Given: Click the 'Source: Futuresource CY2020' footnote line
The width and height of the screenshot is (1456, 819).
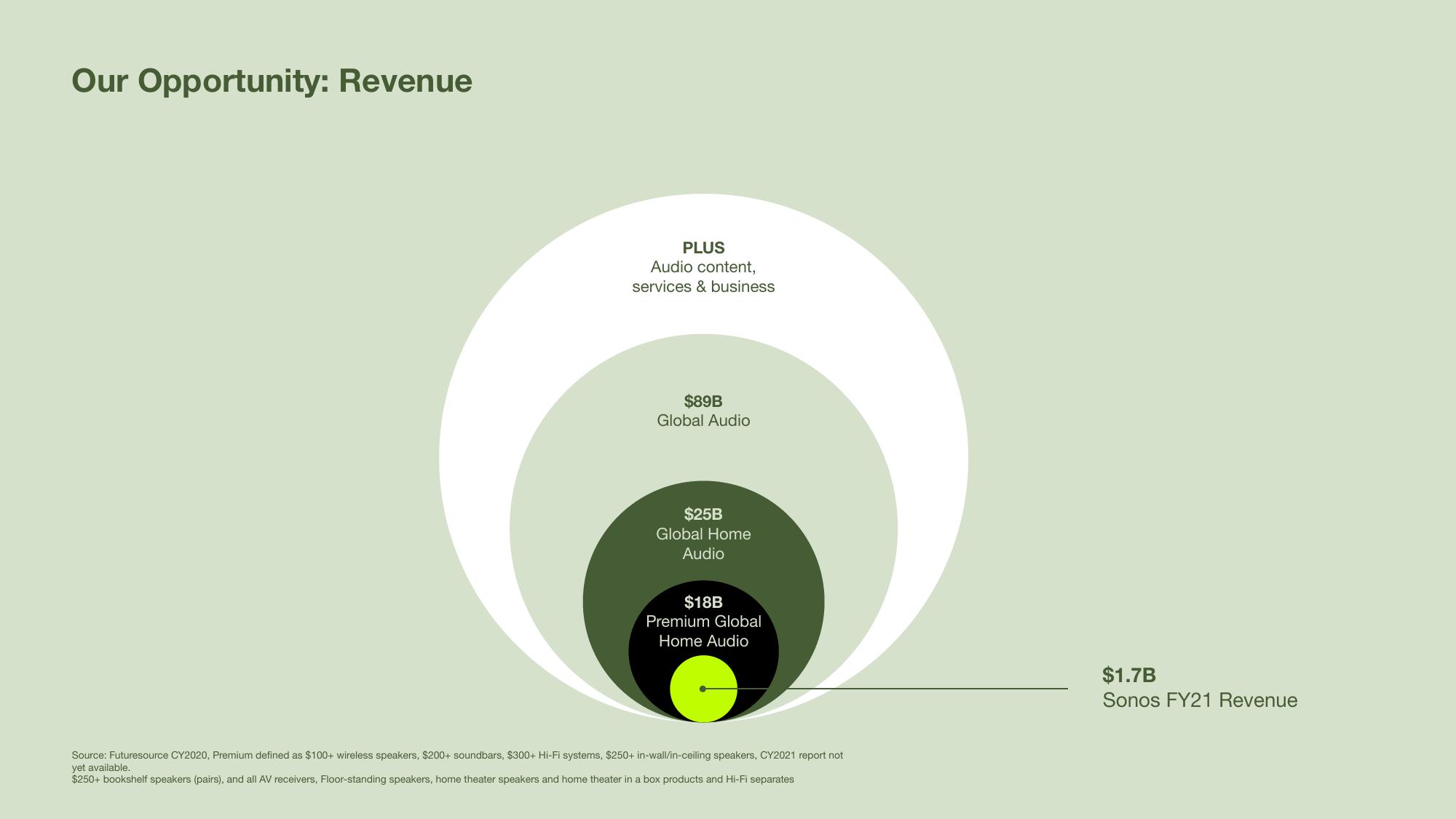Looking at the screenshot, I should [x=457, y=756].
